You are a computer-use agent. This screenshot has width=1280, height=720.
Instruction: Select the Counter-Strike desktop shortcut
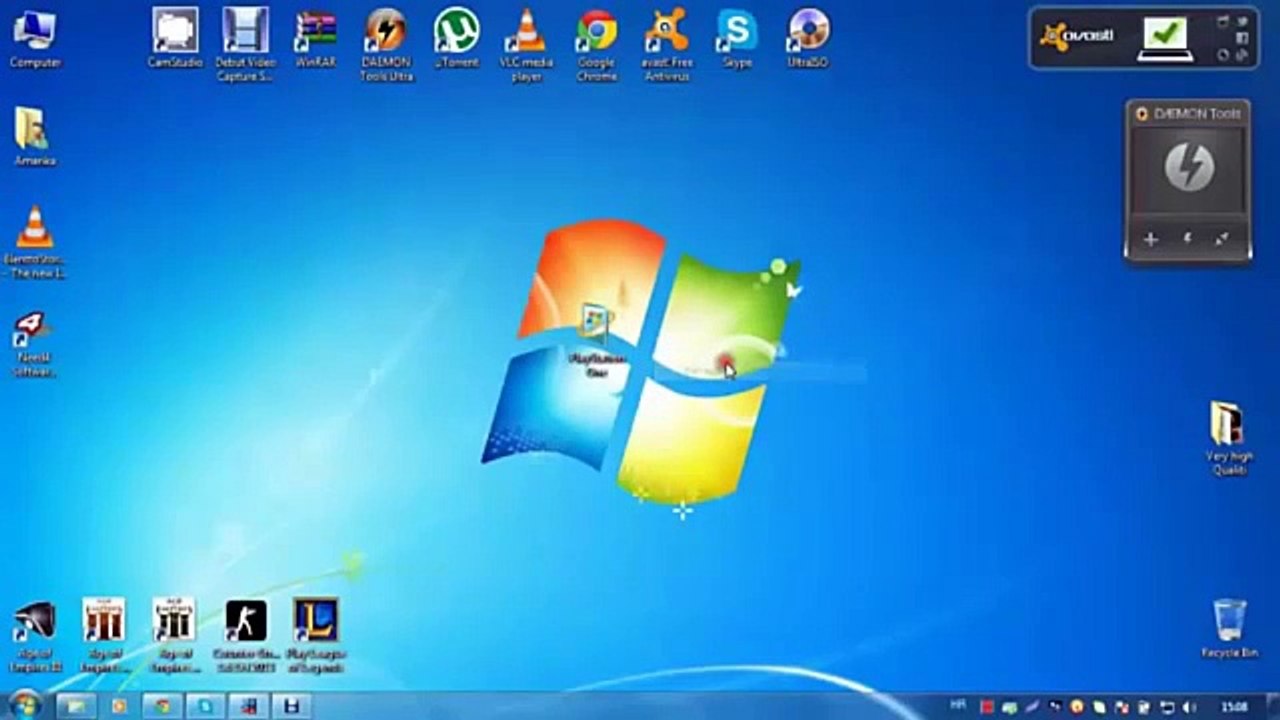[x=245, y=634]
